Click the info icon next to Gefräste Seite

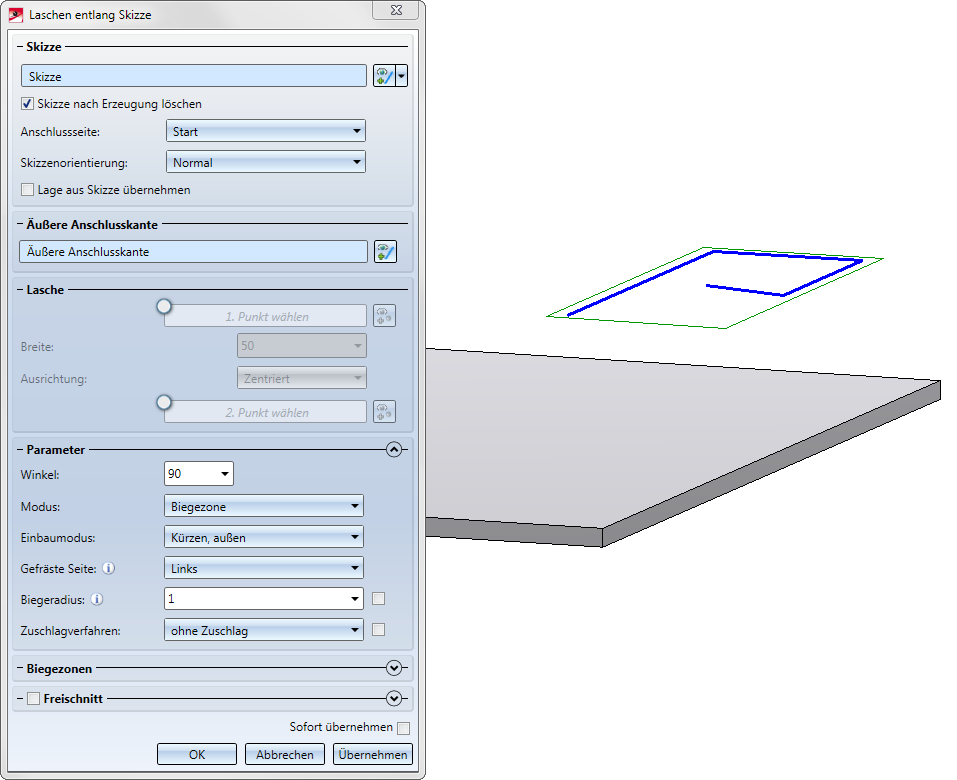click(x=109, y=568)
